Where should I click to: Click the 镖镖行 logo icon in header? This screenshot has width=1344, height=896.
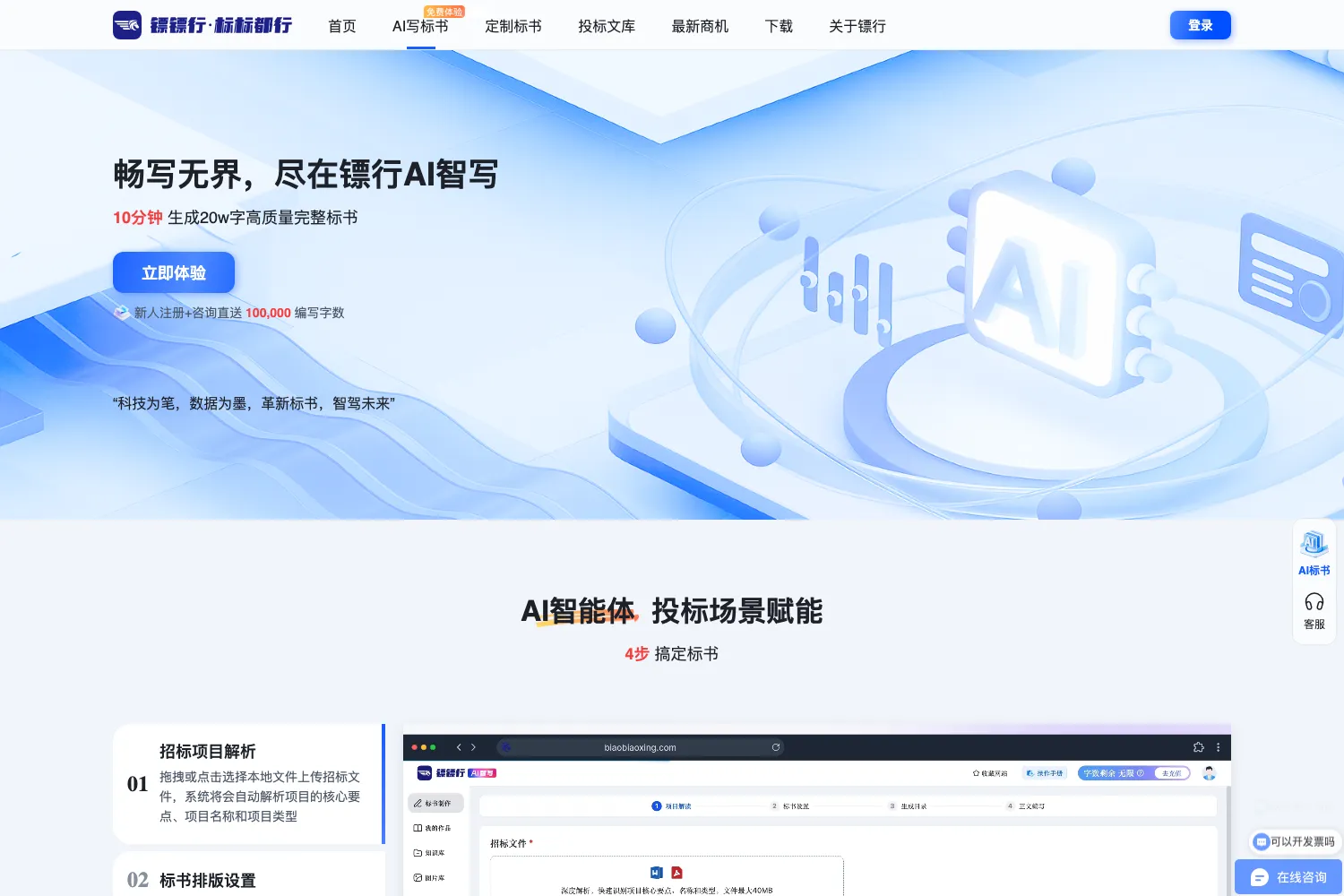coord(127,25)
